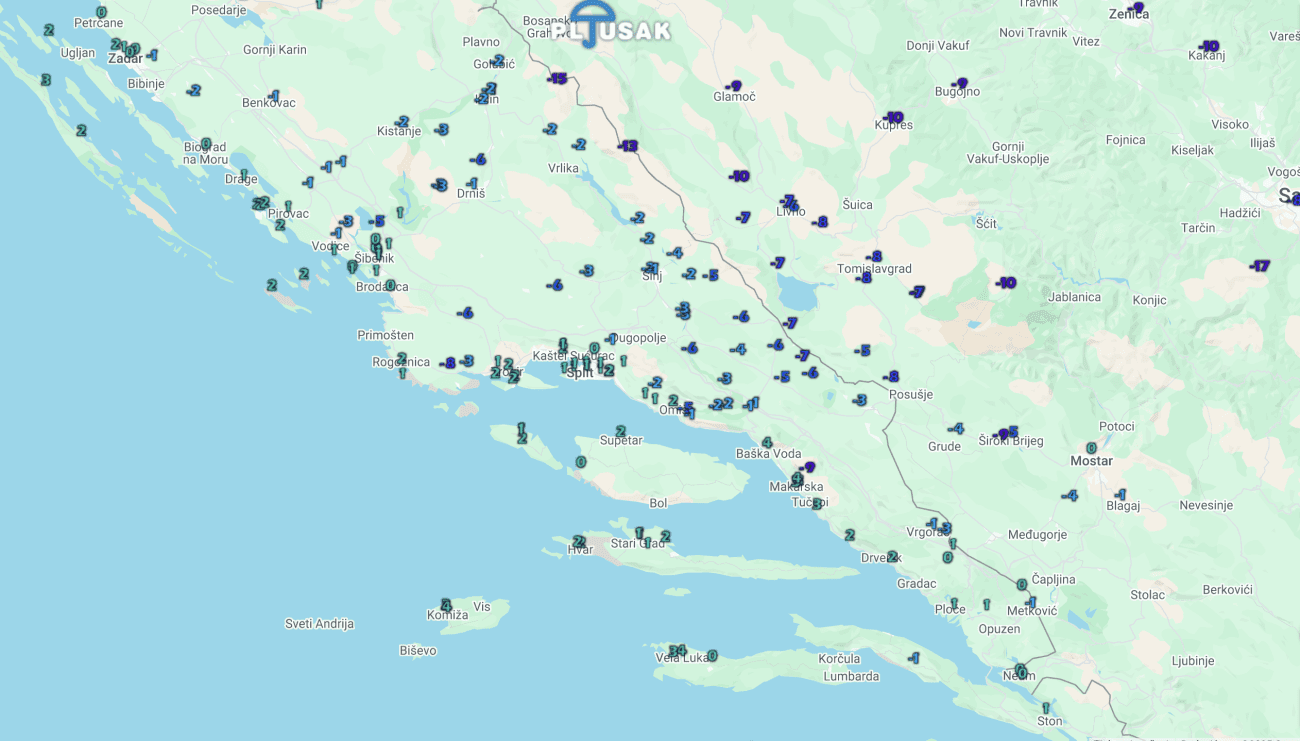1300x741 pixels.
Task: Click the Sveti Andrija island label
Action: tap(319, 624)
